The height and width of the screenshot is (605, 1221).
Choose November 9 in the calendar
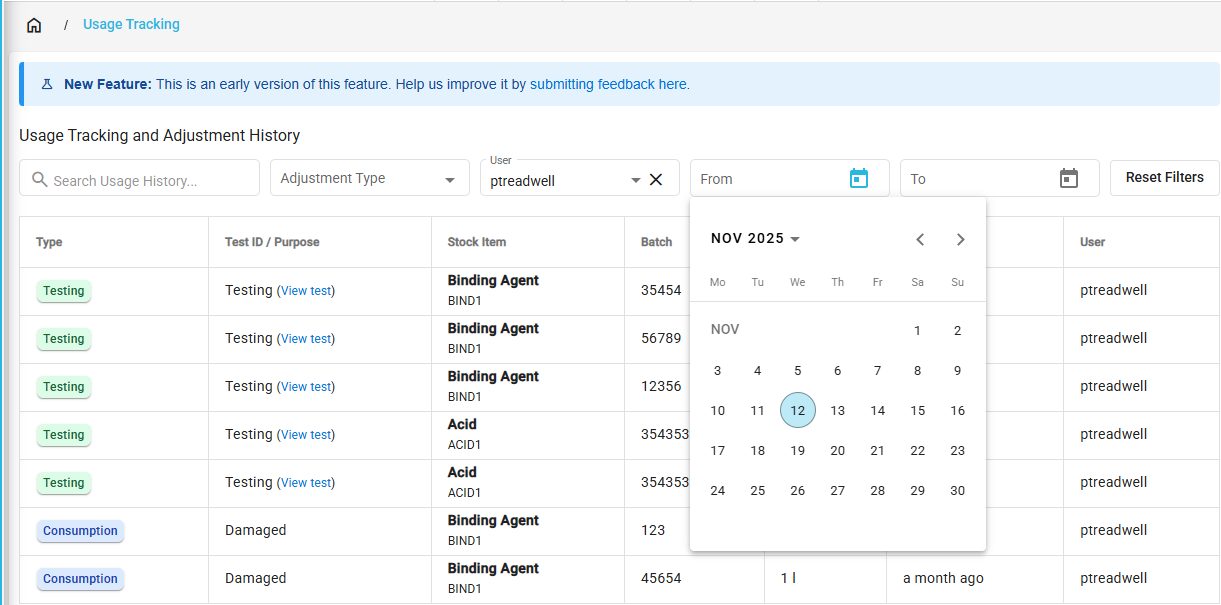pyautogui.click(x=958, y=370)
